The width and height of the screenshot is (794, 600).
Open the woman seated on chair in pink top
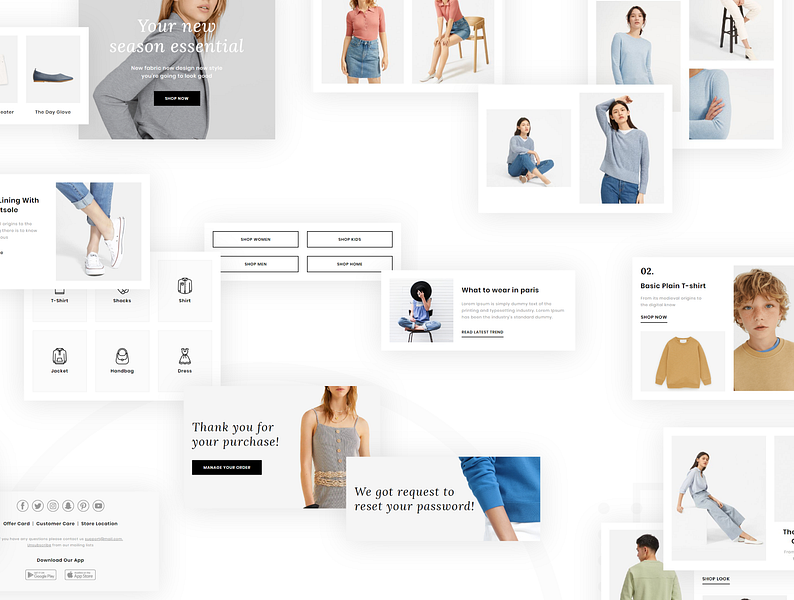[x=453, y=42]
